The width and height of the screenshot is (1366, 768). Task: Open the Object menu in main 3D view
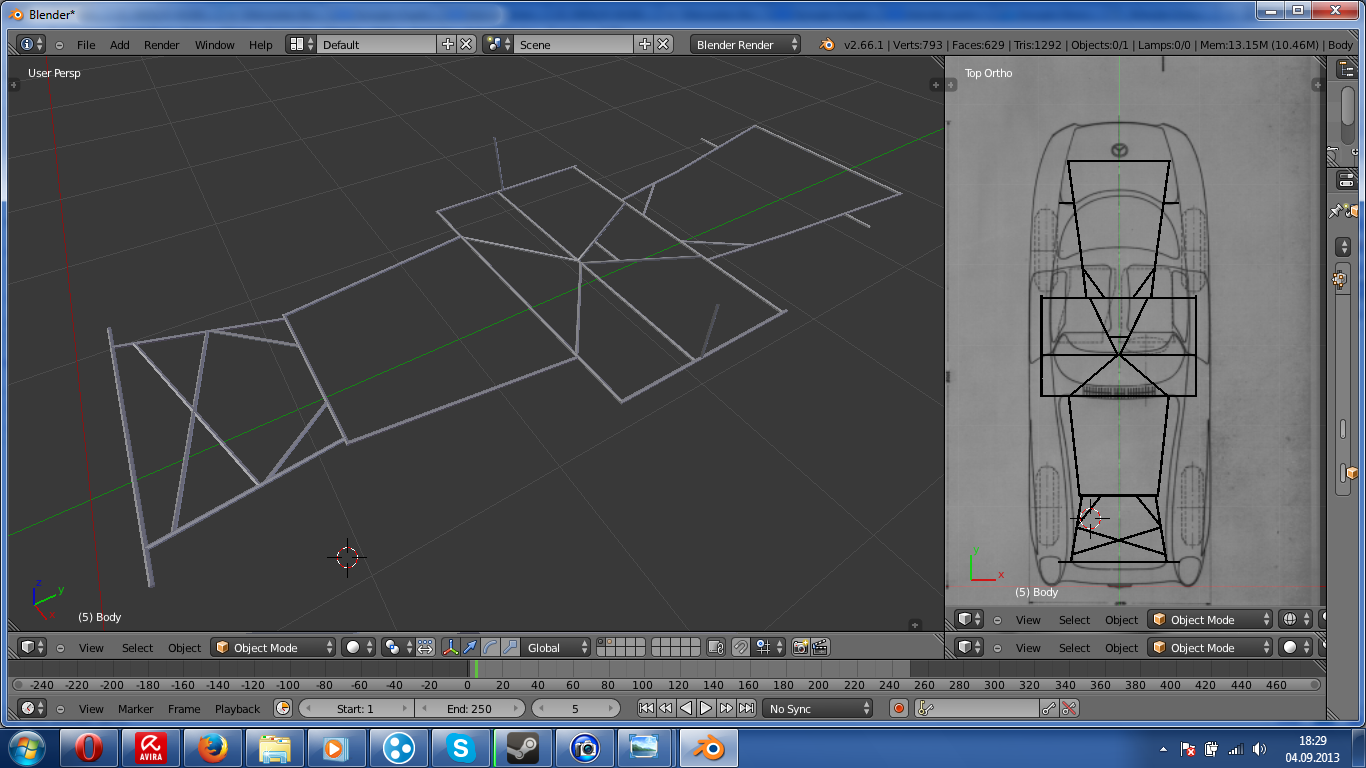click(x=184, y=648)
